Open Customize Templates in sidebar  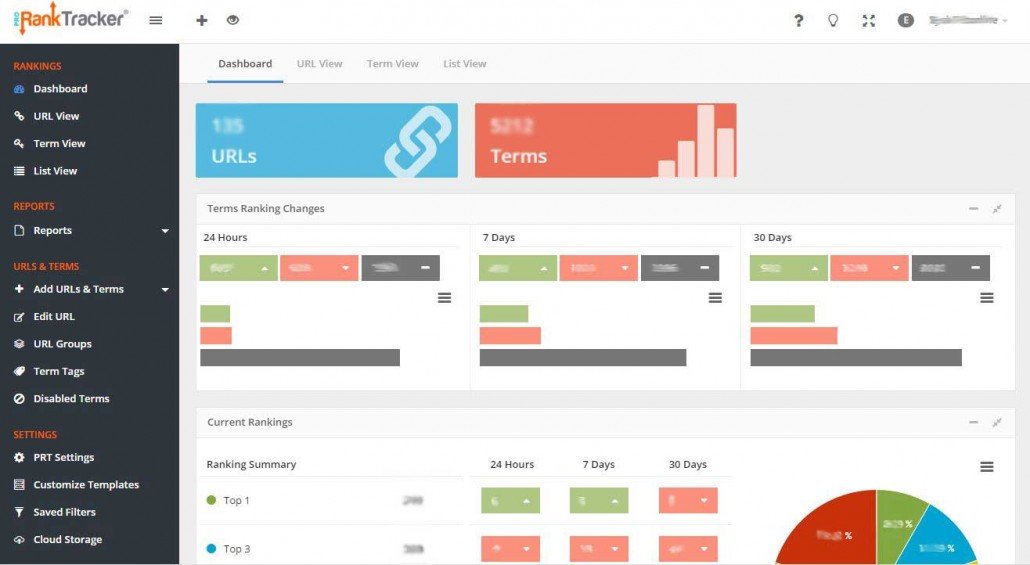[86, 485]
